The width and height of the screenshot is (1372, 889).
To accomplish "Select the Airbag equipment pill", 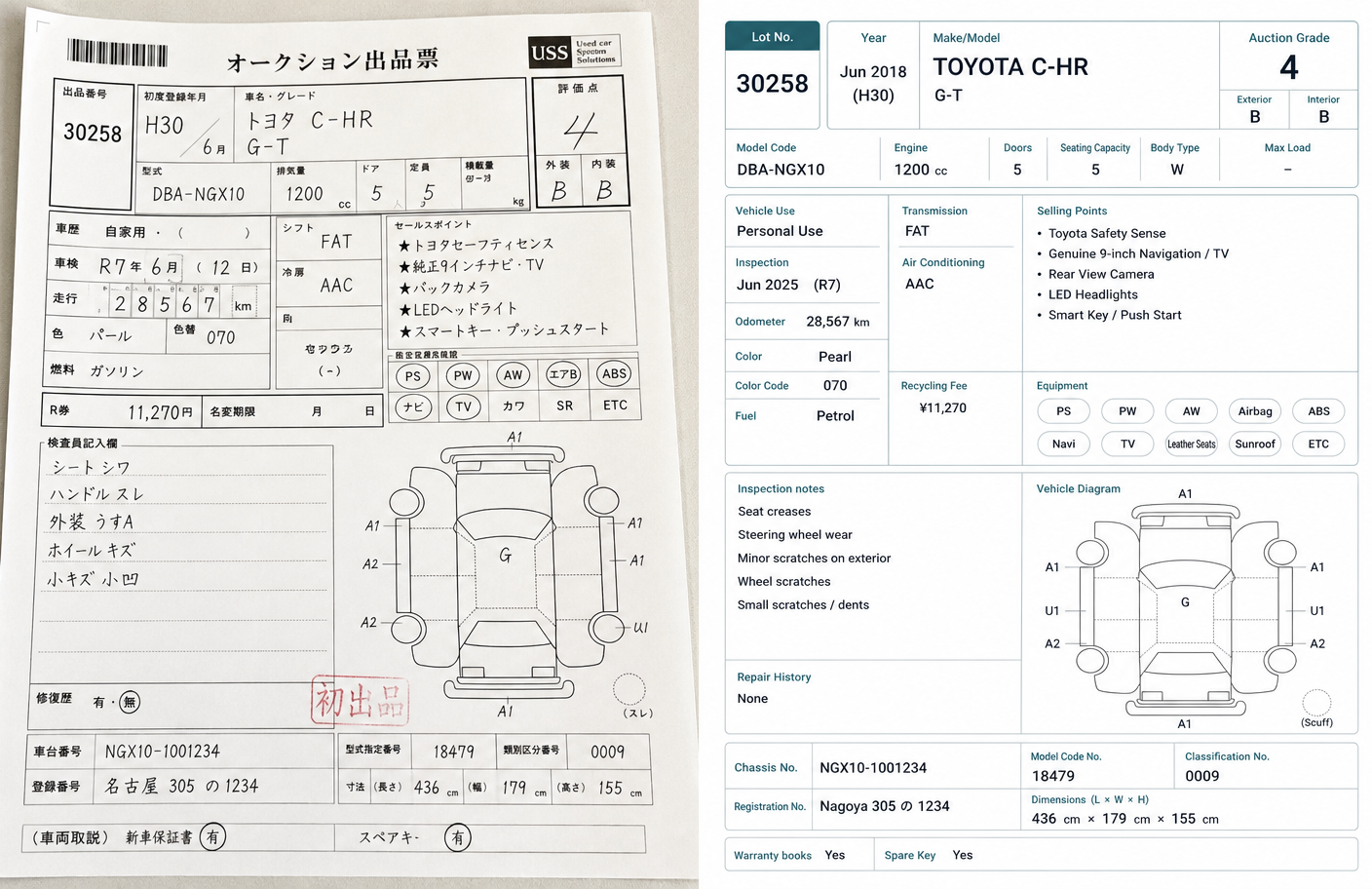I will click(x=1255, y=411).
